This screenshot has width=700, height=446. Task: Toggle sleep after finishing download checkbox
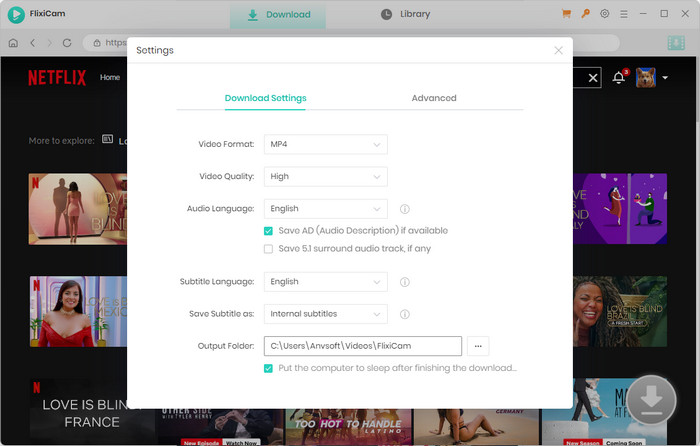(268, 368)
